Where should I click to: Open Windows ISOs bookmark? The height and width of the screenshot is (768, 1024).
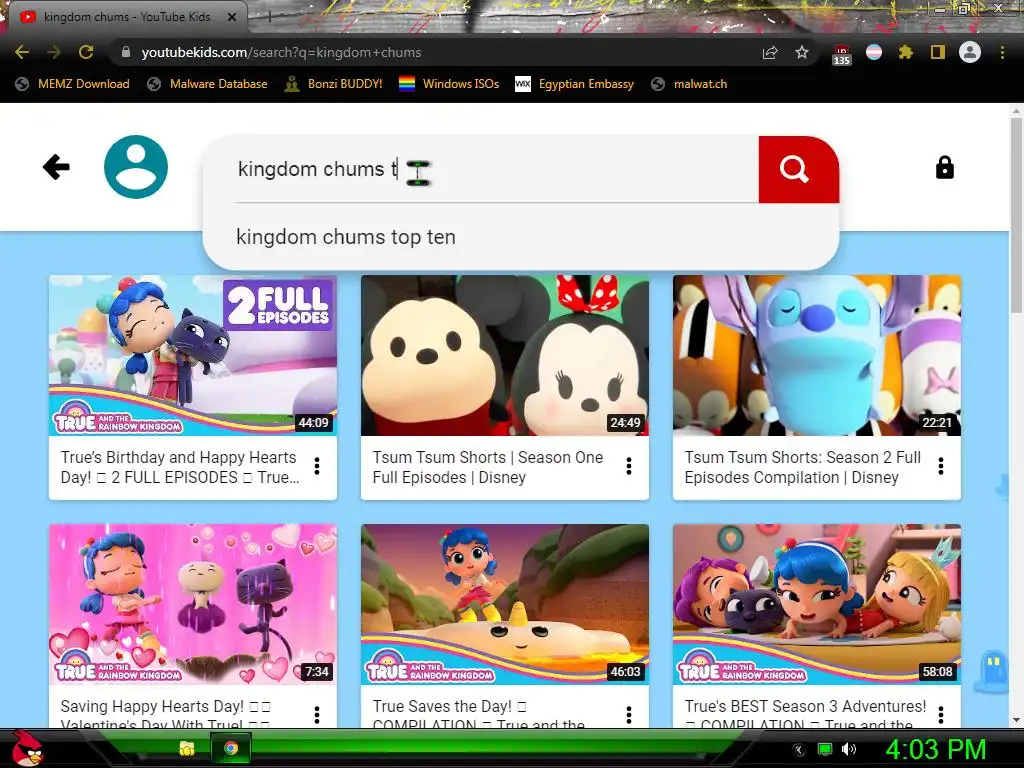click(449, 84)
